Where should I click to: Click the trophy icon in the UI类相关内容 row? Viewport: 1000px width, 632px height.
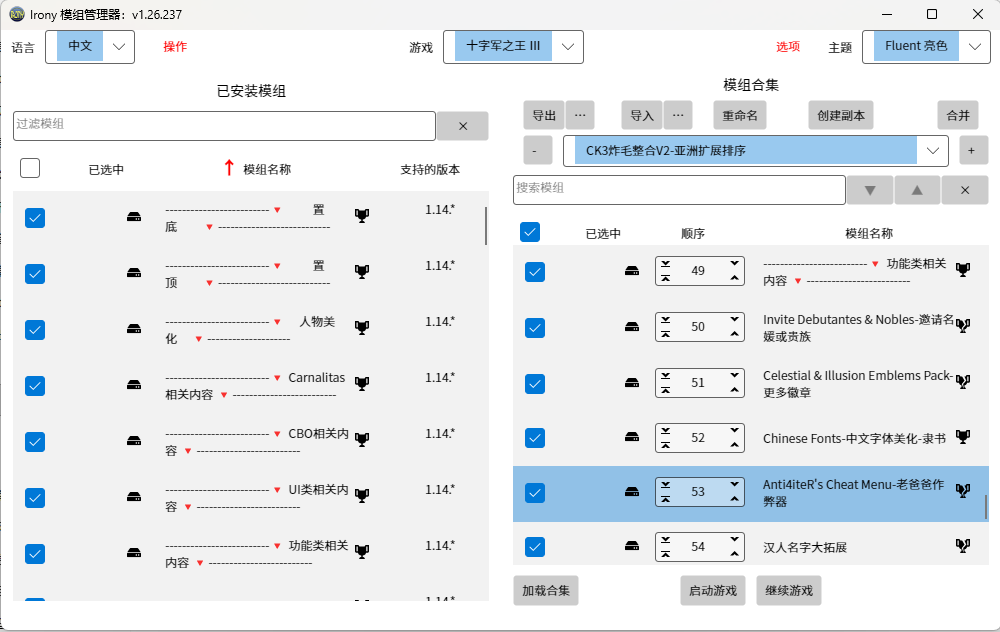pos(362,496)
